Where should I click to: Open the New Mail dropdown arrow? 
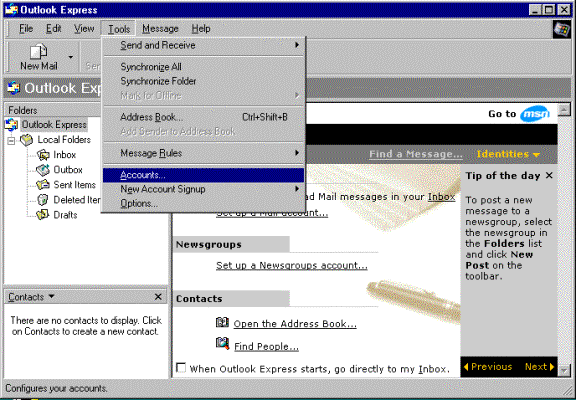pyautogui.click(x=71, y=57)
